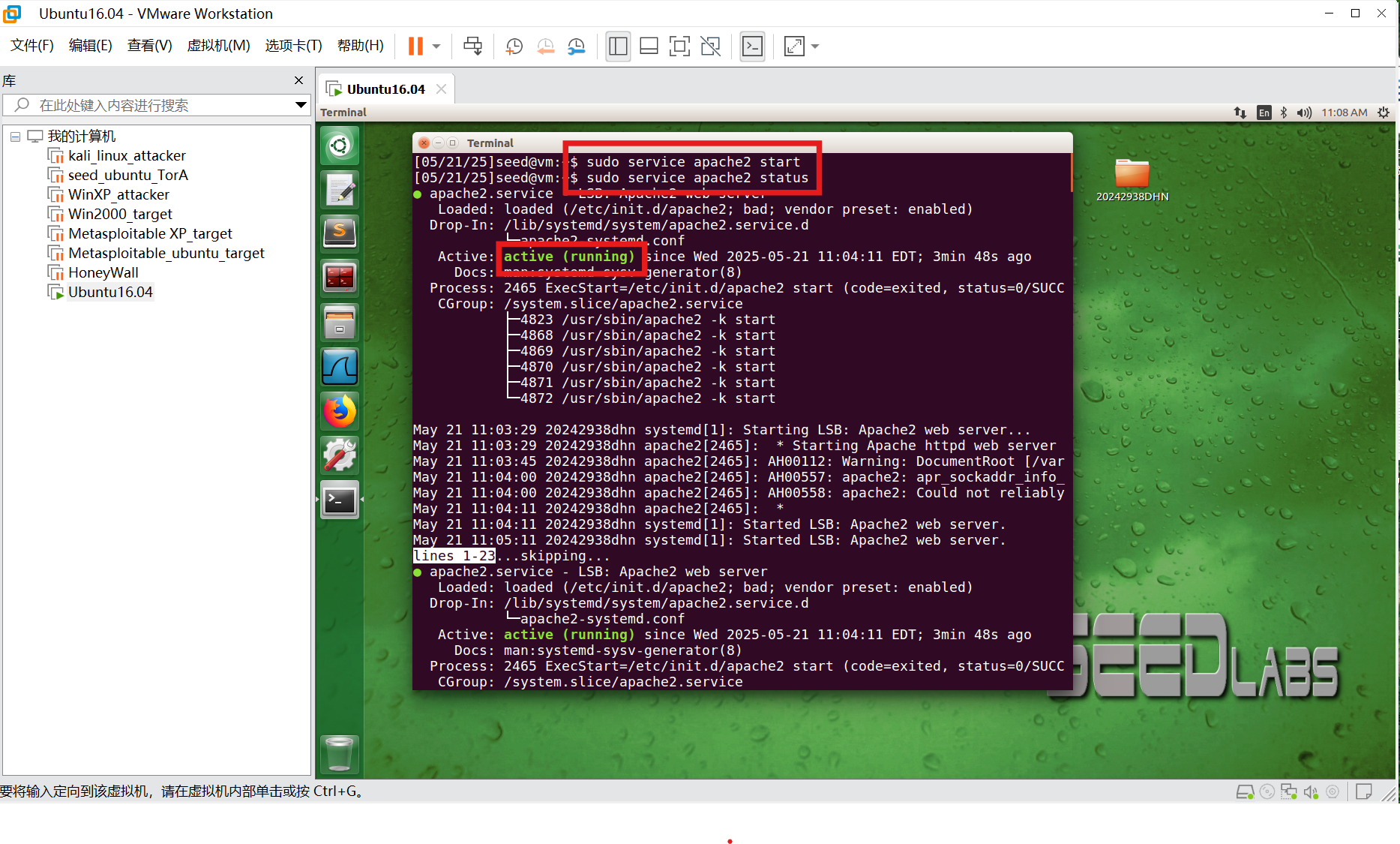Open the Bluetooth indicator menu
The image size is (1400, 844).
[1284, 113]
